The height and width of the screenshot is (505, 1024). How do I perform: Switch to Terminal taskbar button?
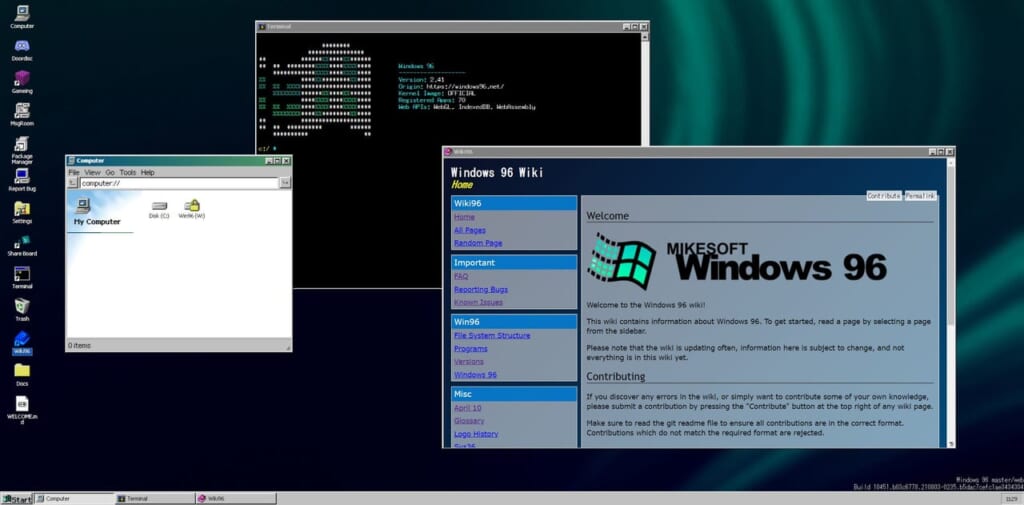(154, 498)
